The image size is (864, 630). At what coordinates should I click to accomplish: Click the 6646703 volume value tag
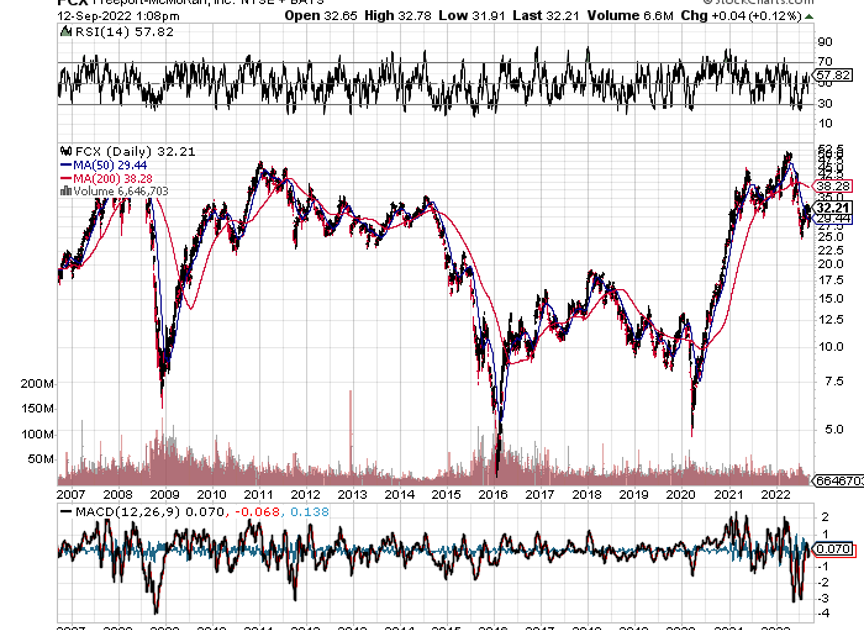coord(837,481)
